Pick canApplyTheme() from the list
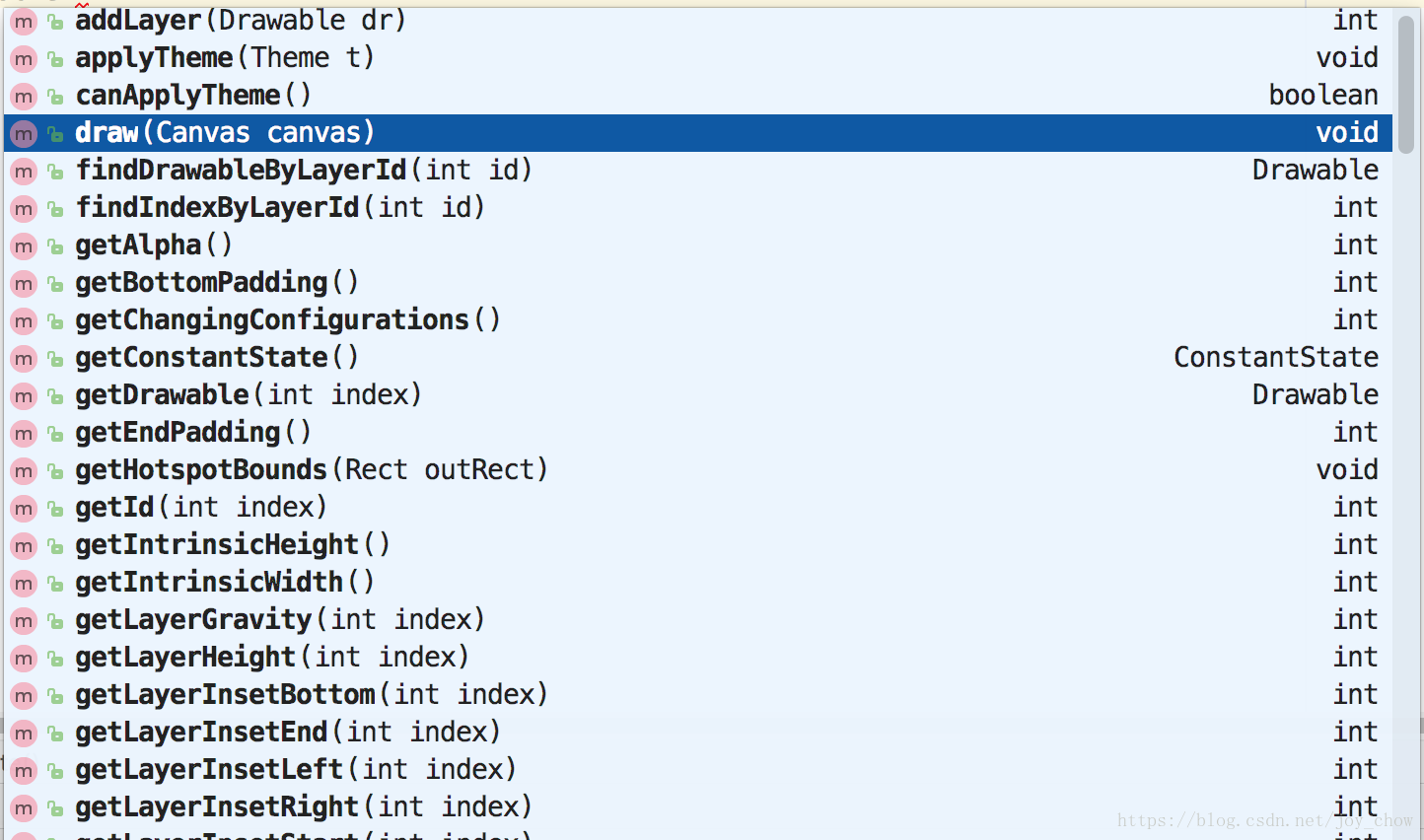 698,96
